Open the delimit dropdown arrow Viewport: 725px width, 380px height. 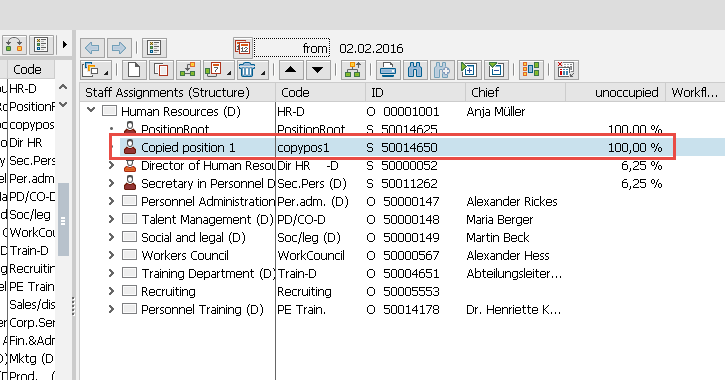point(229,73)
